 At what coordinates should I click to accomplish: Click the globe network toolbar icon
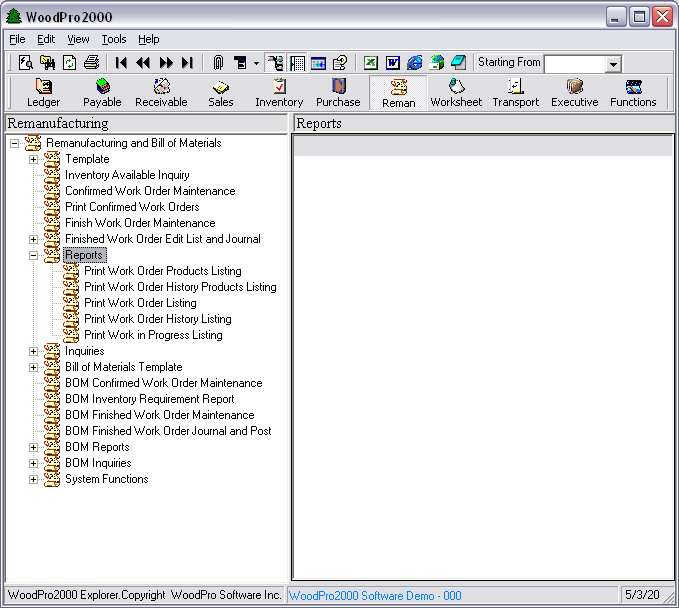(x=436, y=63)
